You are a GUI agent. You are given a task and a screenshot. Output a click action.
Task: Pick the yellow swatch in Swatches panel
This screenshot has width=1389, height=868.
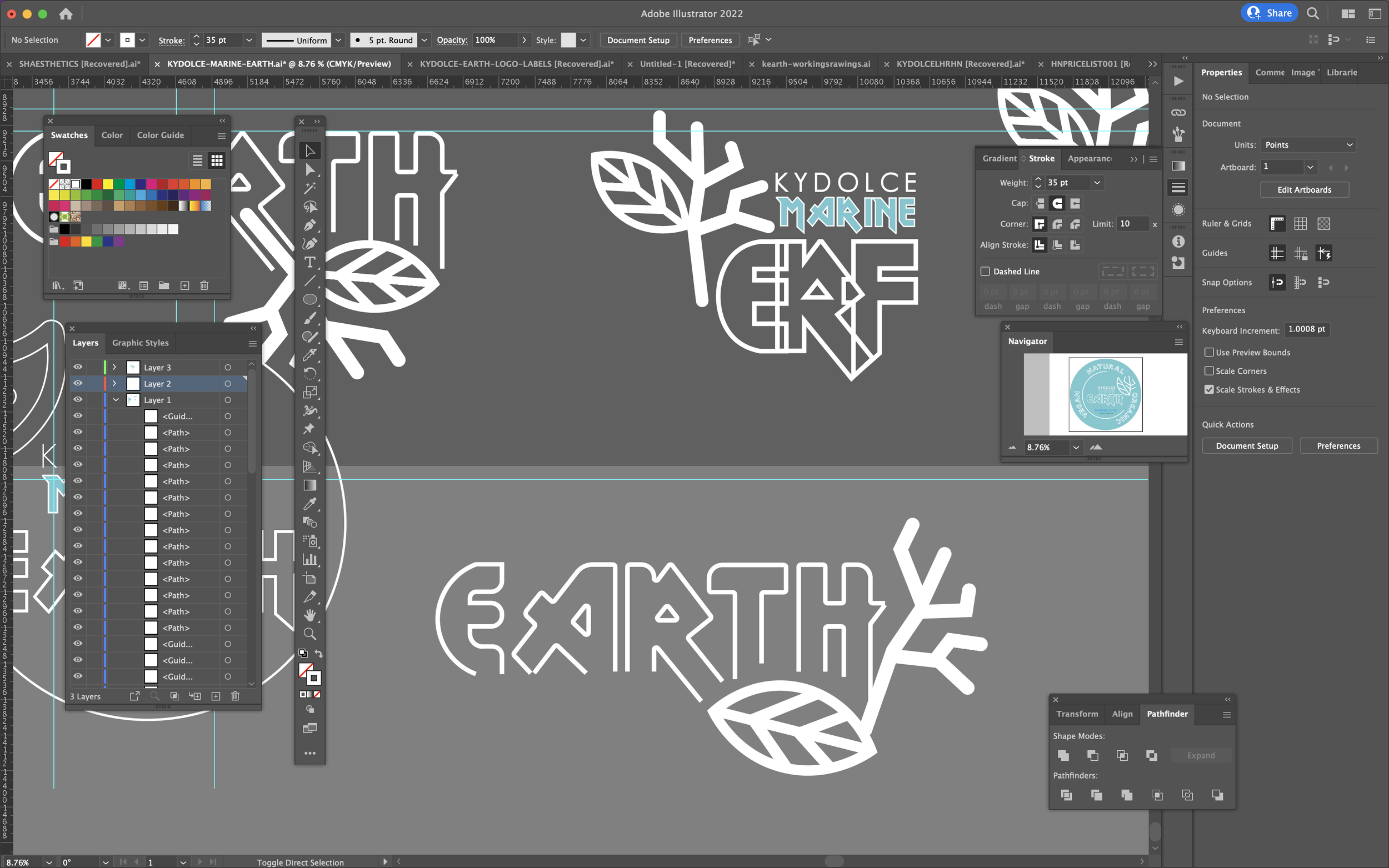108,184
